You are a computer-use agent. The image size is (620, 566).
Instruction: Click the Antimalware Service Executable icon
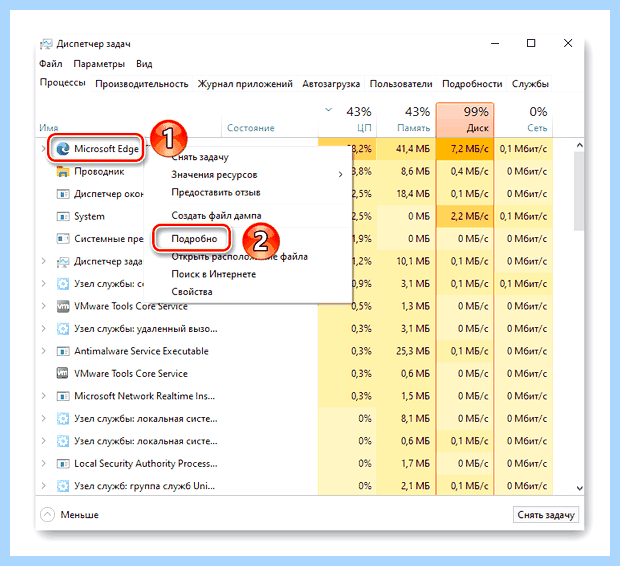click(x=63, y=351)
